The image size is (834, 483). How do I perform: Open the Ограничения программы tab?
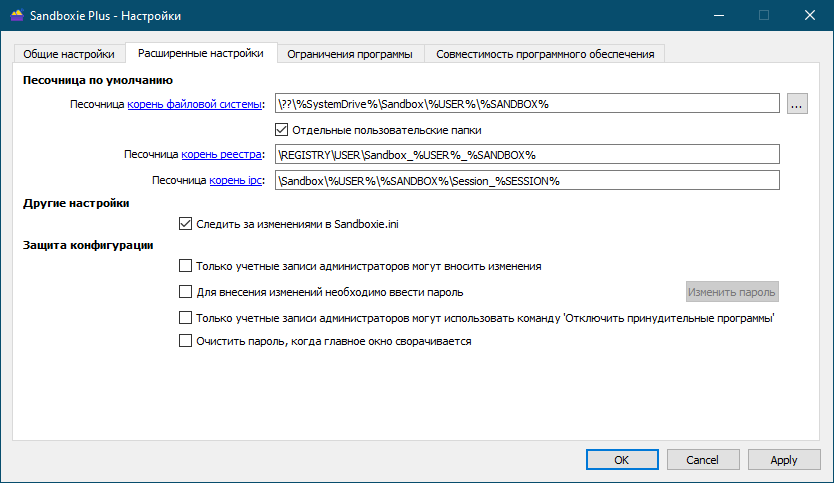350,54
